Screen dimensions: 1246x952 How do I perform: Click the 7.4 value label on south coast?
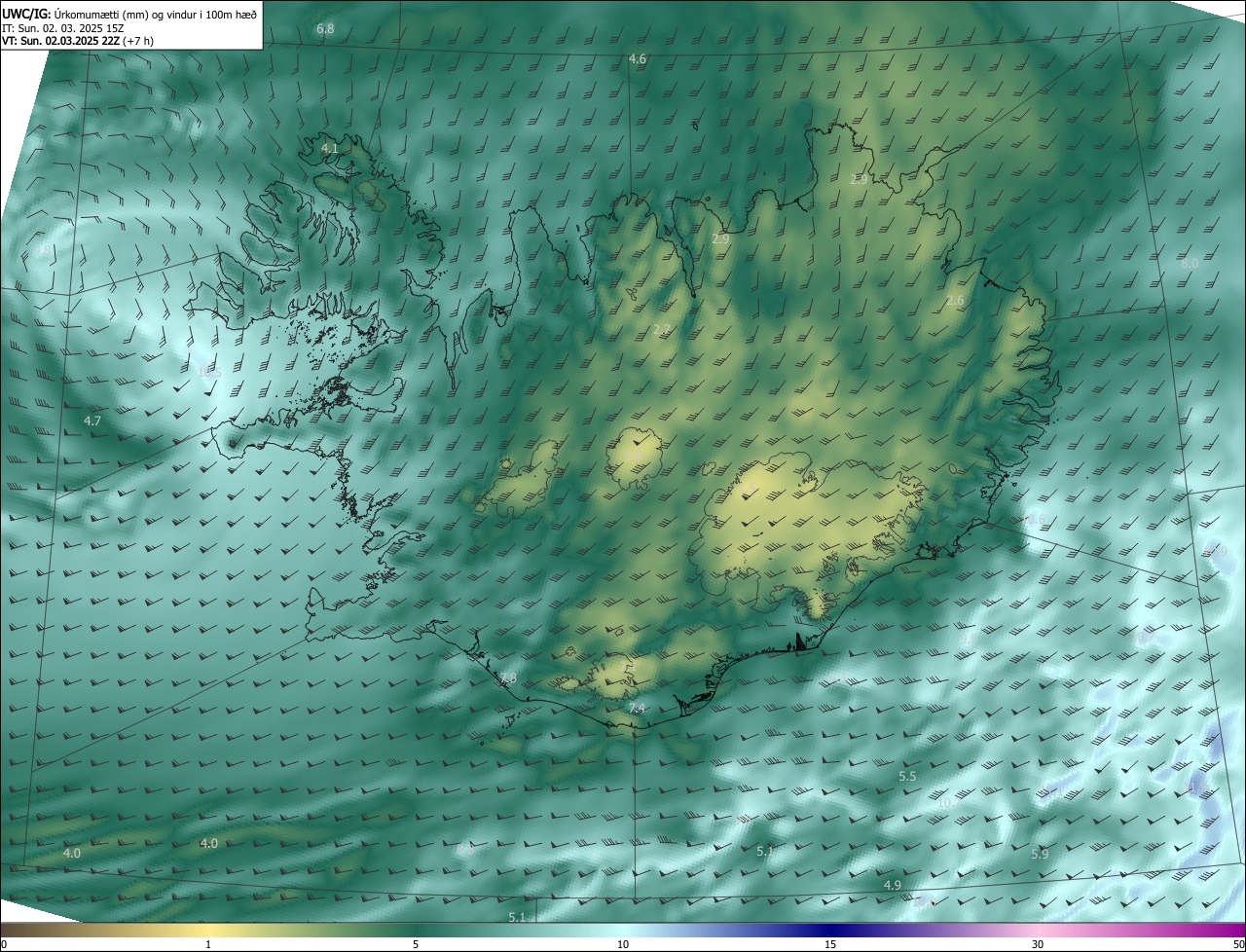637,708
